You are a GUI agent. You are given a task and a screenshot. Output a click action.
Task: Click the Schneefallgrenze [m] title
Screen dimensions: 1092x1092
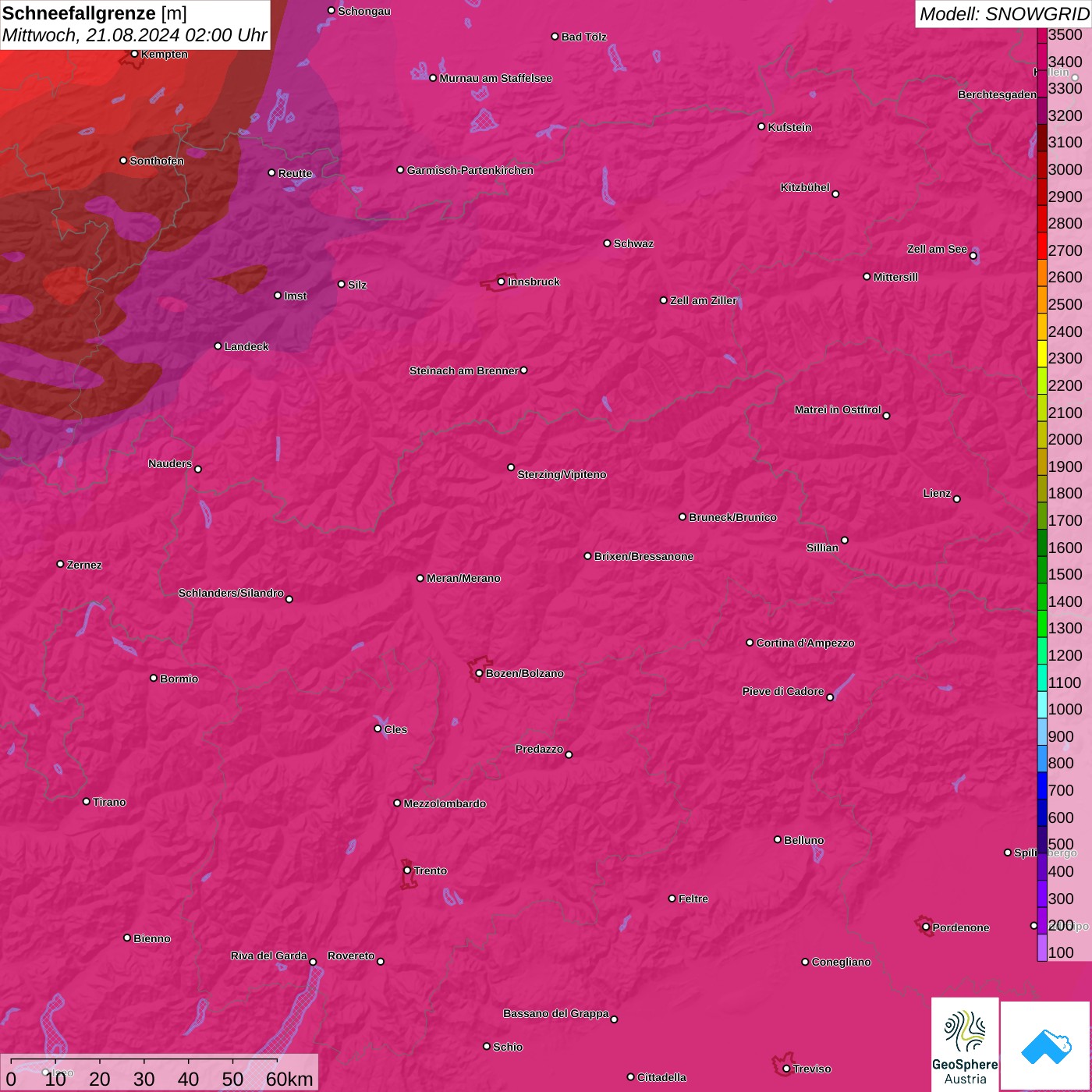point(94,13)
